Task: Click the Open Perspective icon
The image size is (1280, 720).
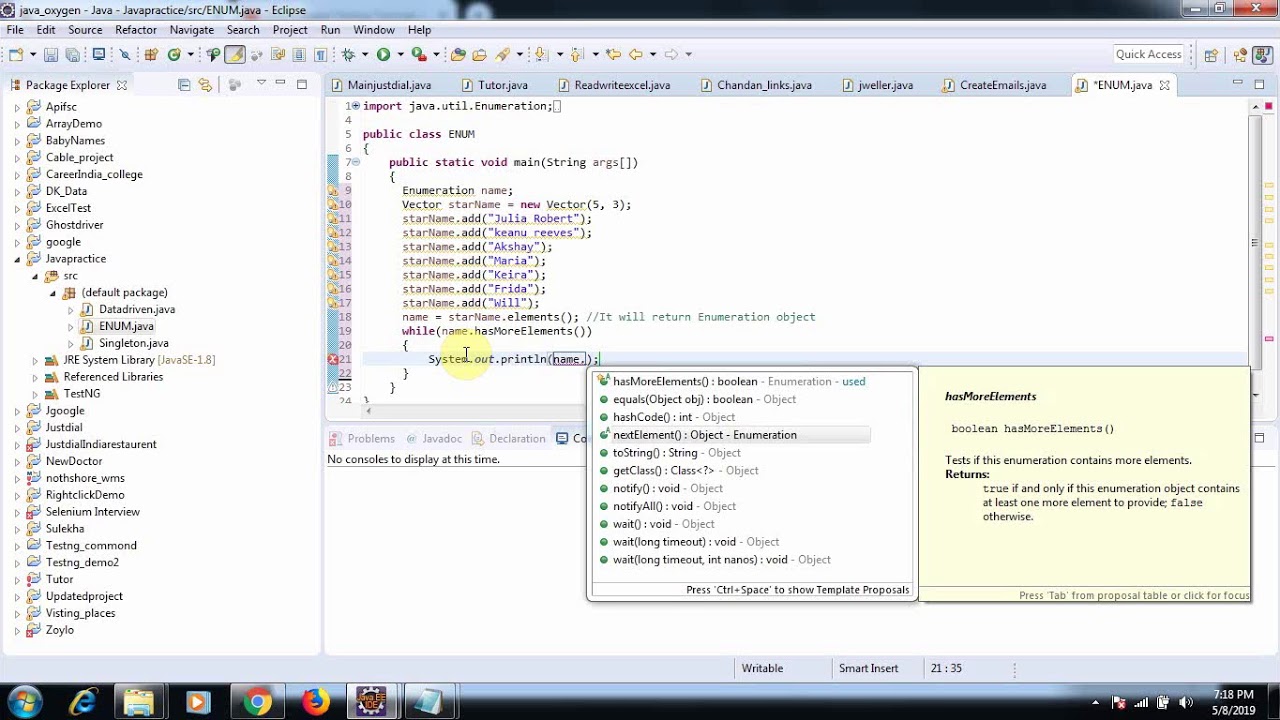Action: click(1211, 55)
